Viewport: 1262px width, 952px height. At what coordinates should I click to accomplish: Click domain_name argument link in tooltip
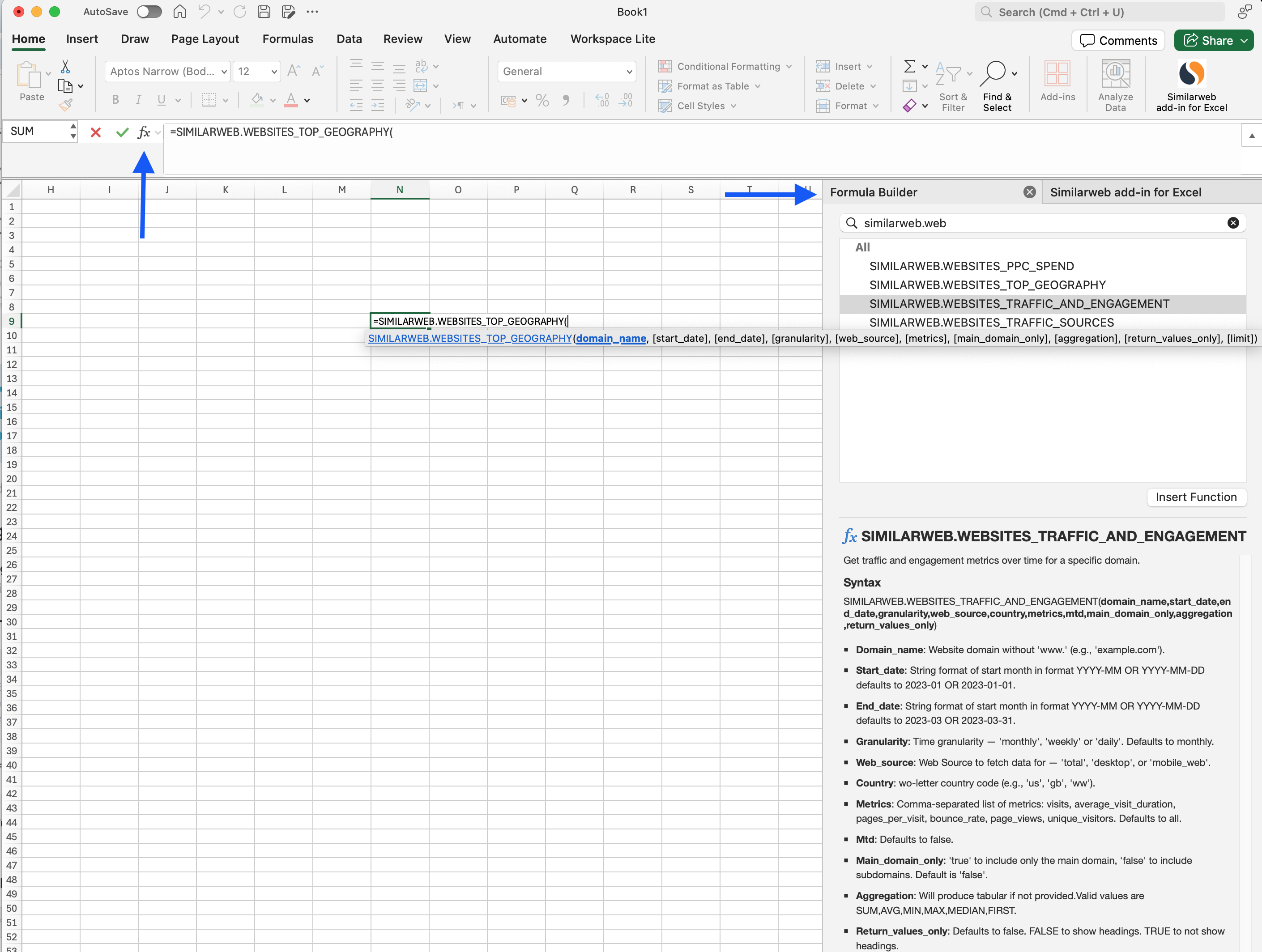[x=611, y=338]
